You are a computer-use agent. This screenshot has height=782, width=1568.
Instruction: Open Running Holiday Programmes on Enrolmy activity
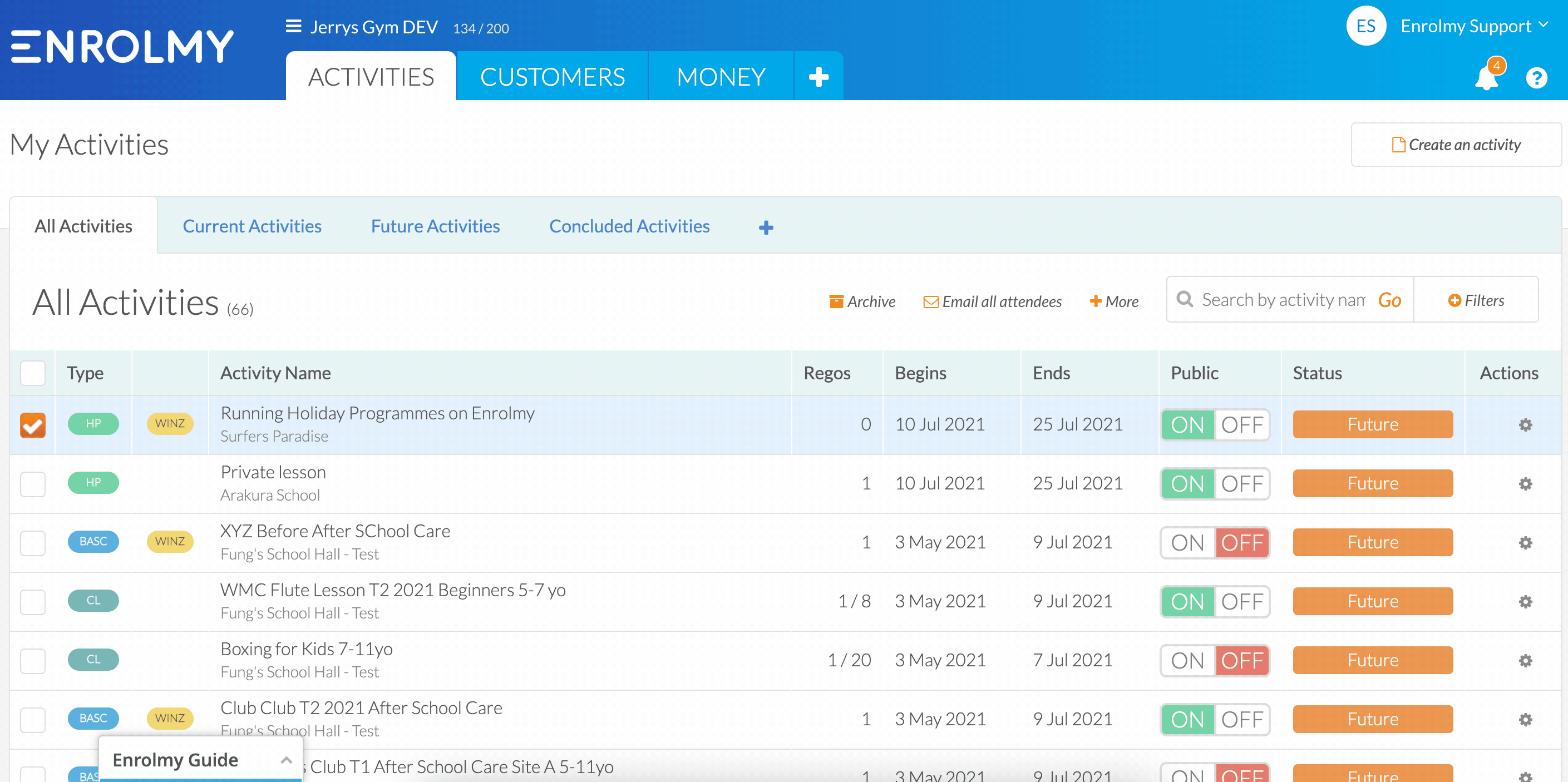click(x=377, y=413)
